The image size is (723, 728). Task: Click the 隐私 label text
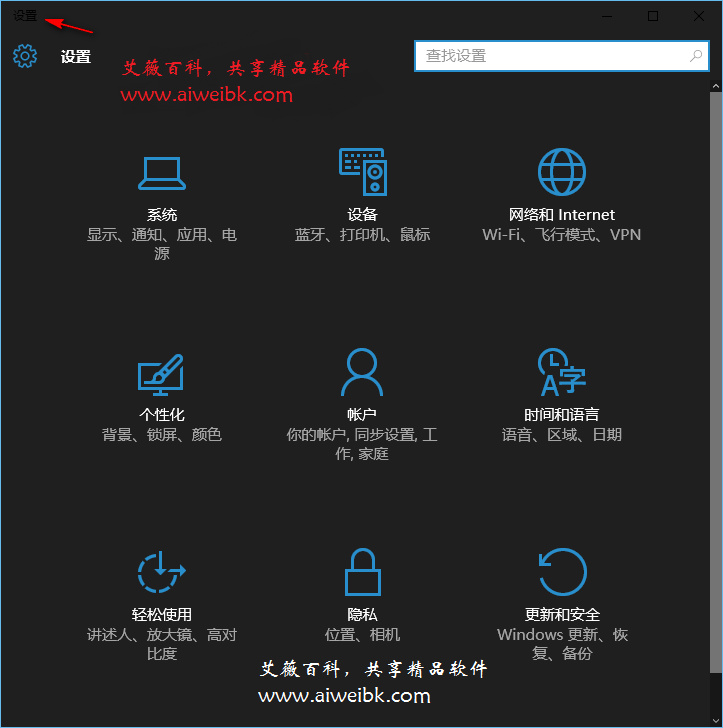click(x=362, y=615)
